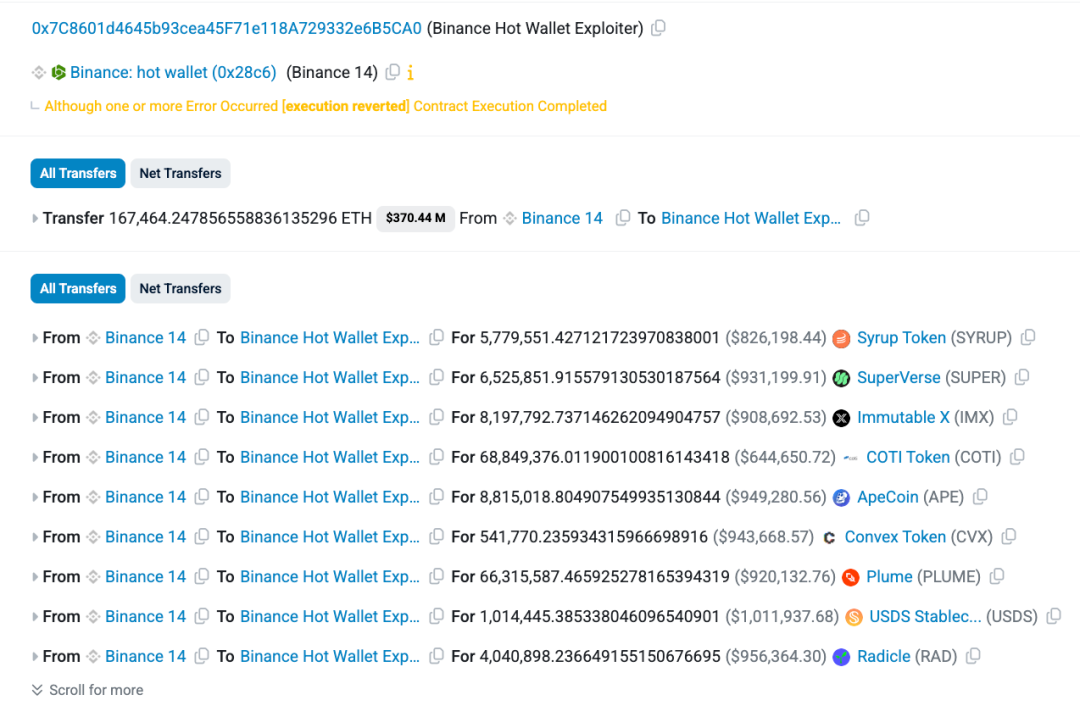Open the Convex Token link
Viewport: 1080px width, 717px height.
[895, 537]
